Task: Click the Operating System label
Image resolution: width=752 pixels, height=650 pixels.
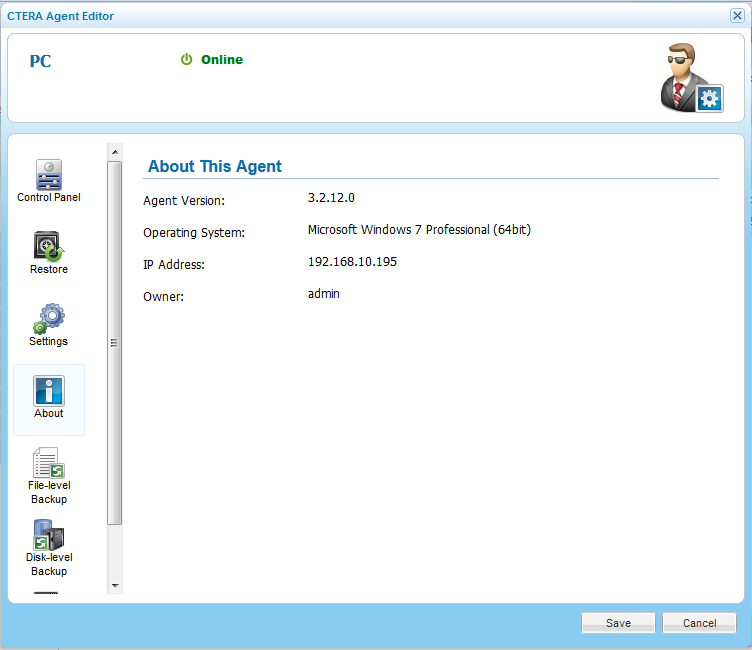Action: coord(194,233)
